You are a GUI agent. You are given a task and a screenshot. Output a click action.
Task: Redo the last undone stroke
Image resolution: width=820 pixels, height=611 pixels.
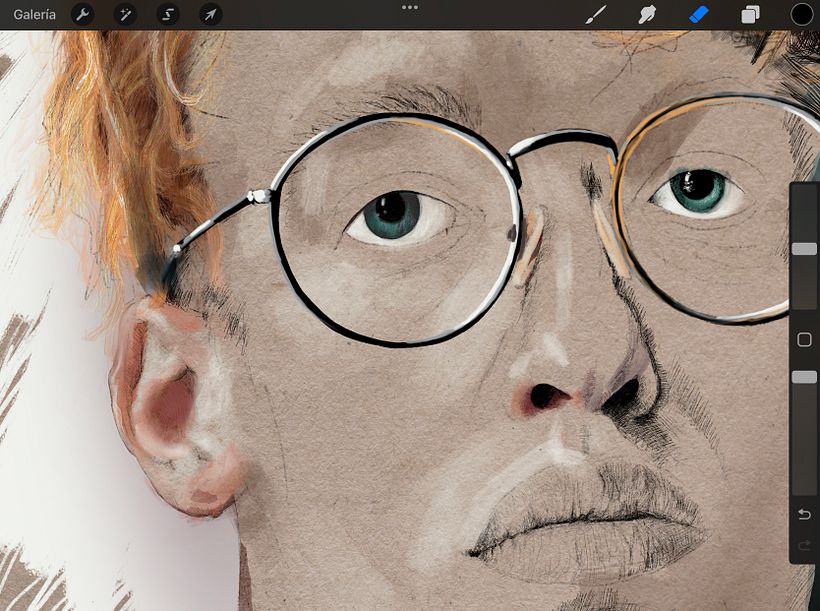click(801, 545)
